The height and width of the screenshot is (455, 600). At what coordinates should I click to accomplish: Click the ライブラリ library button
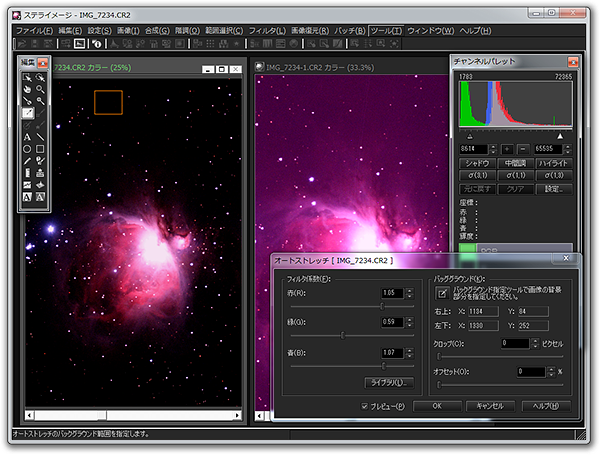389,382
